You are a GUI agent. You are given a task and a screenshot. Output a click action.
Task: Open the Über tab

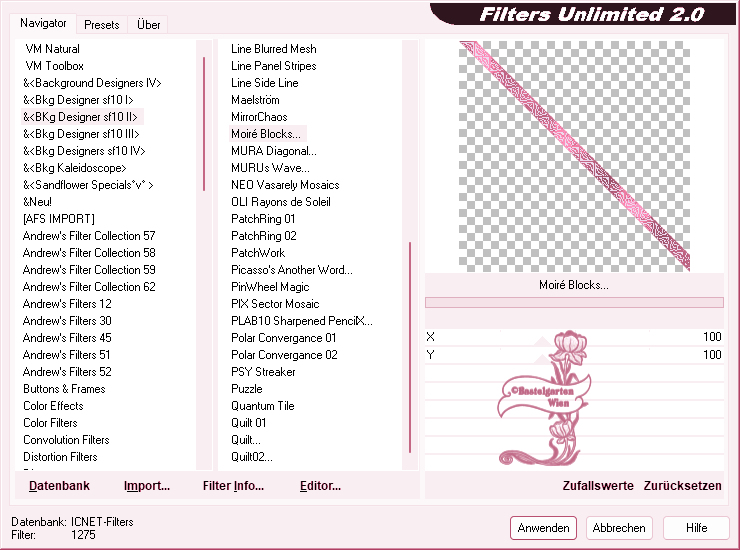click(148, 24)
